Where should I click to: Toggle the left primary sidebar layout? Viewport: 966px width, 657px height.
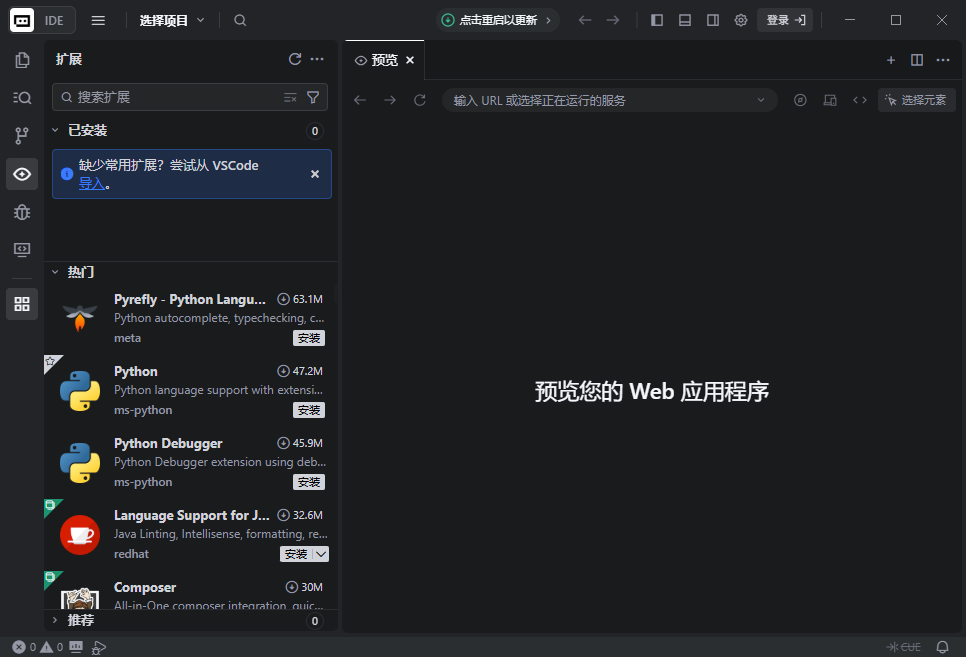coord(657,20)
